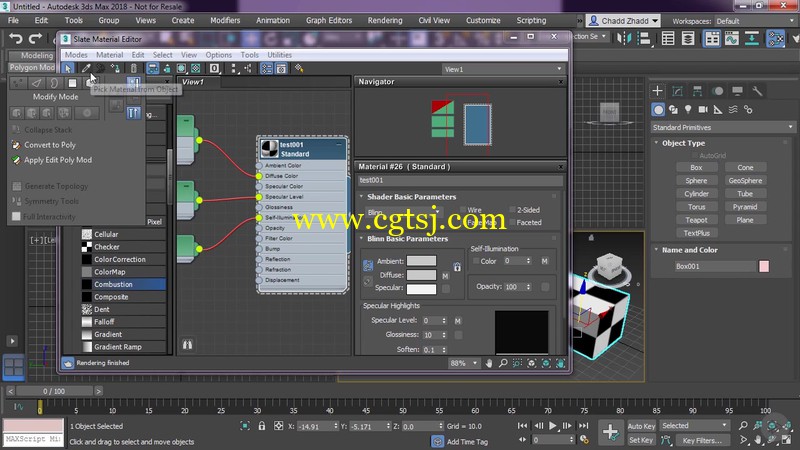The image size is (800, 450).
Task: Select the Shapes category icon
Action: click(x=673, y=109)
